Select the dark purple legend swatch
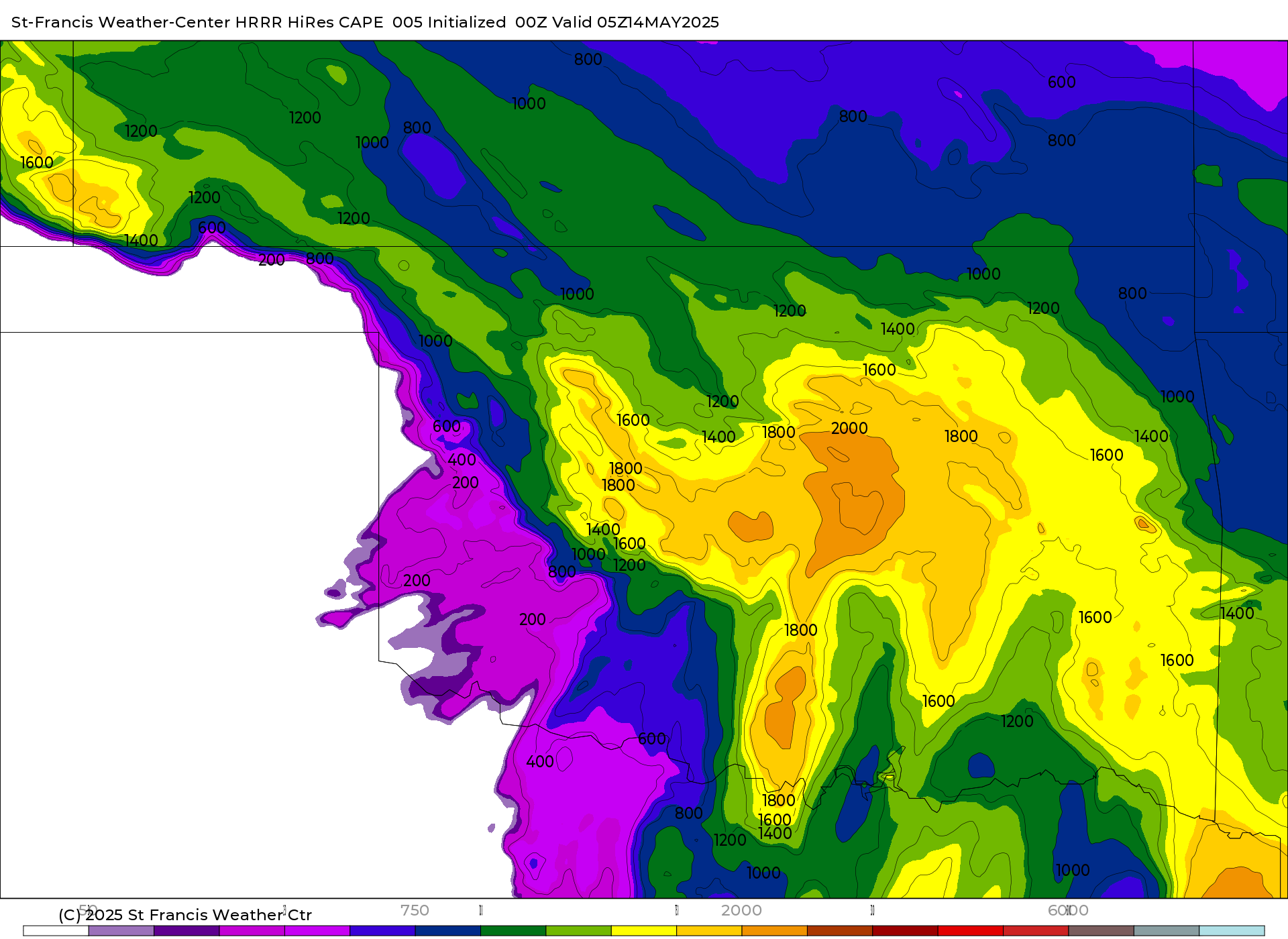 tap(186, 931)
